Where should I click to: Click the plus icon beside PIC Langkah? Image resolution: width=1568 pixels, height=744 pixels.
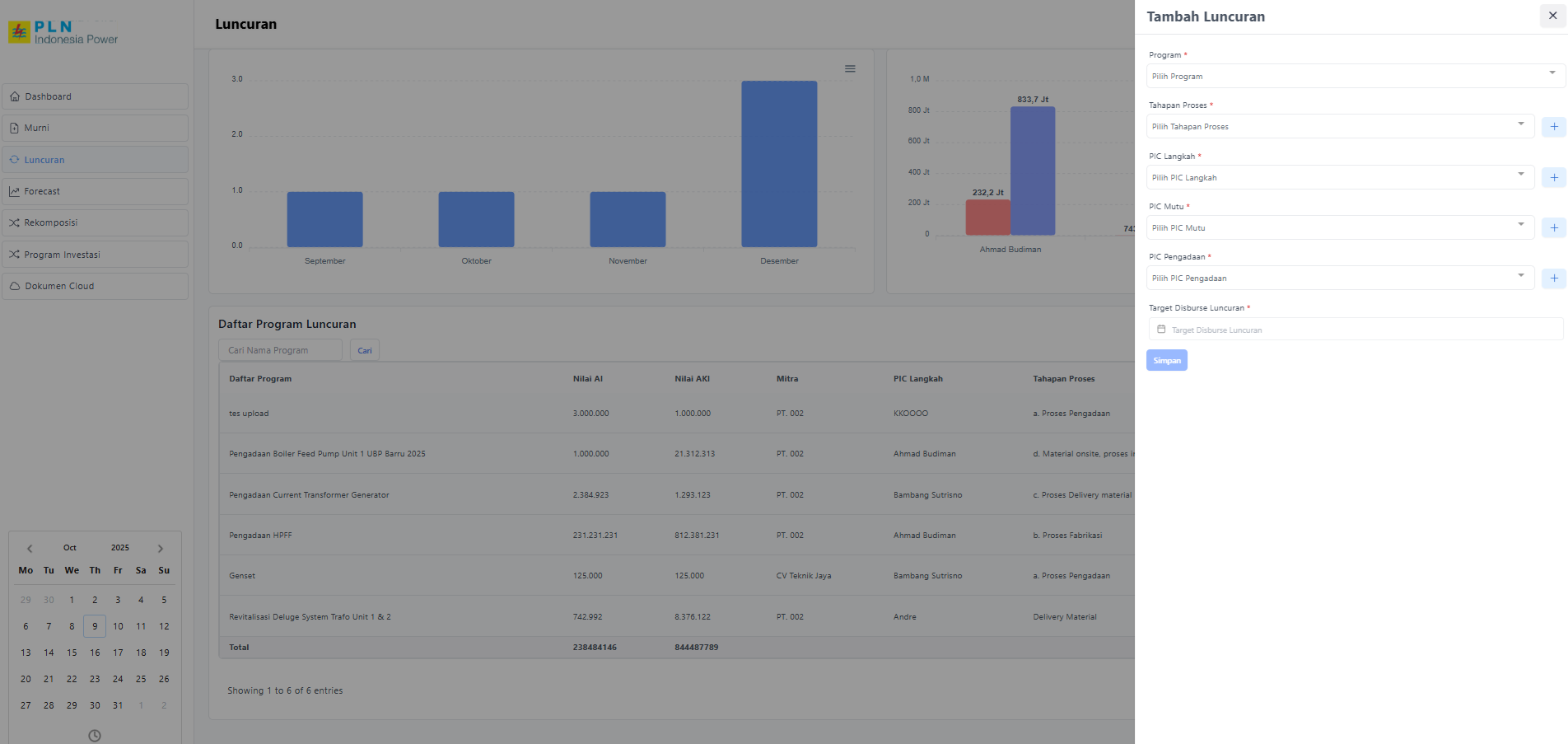click(x=1553, y=178)
